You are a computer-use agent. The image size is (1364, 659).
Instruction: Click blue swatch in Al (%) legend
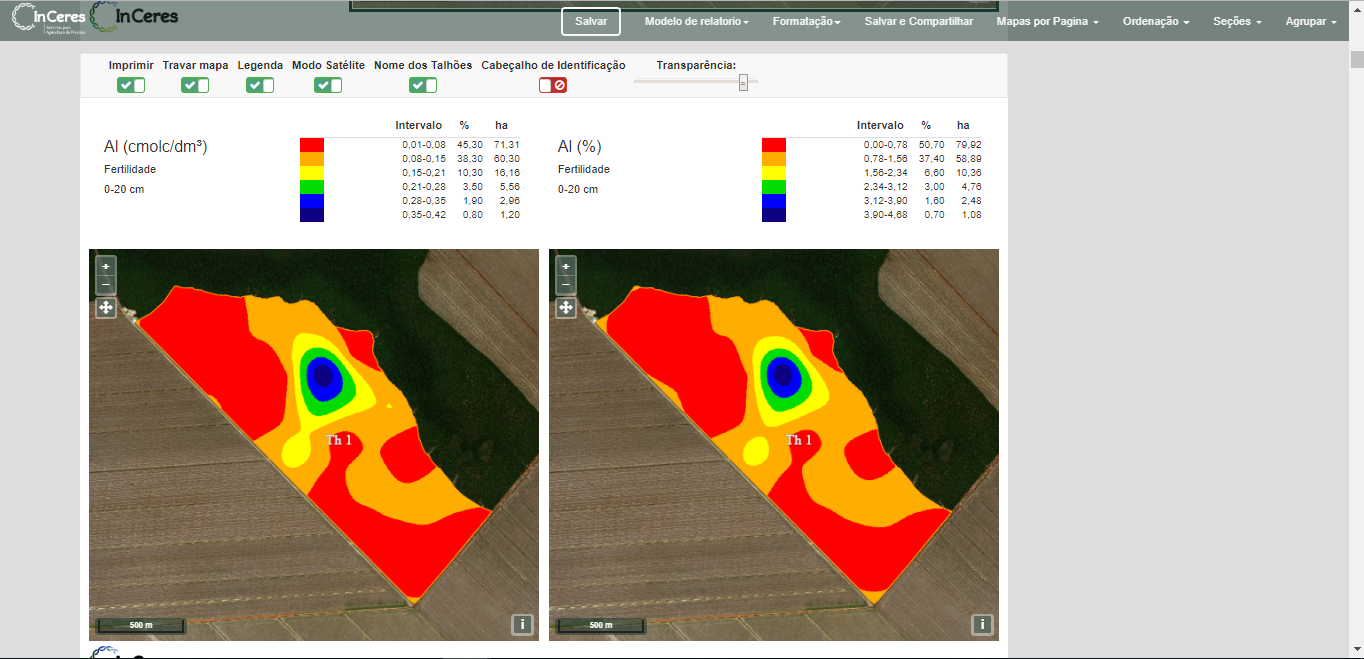(774, 201)
